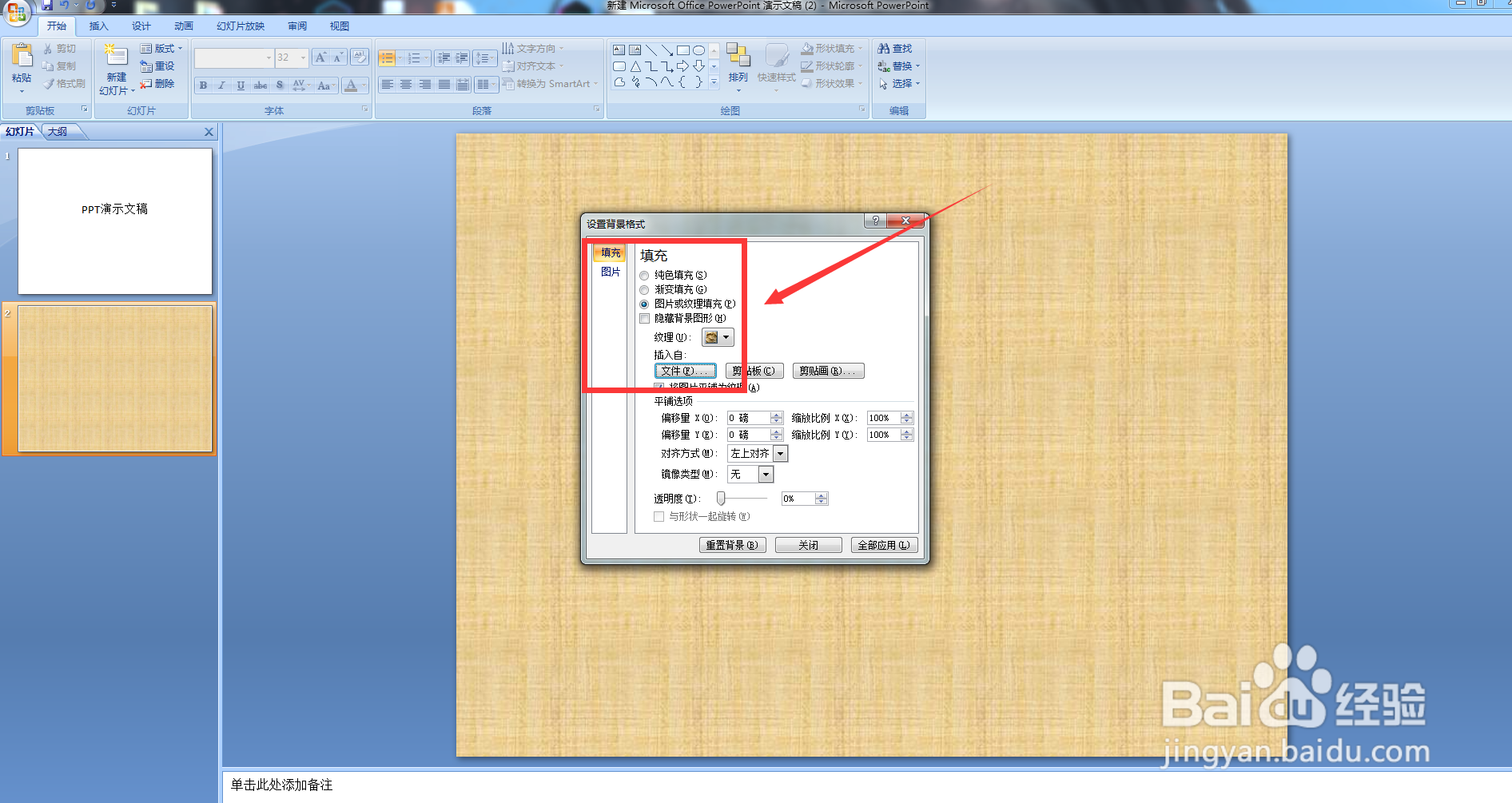Click the Delete (删除) slide icon
Viewport: 1512px width, 803px height.
coord(146,84)
